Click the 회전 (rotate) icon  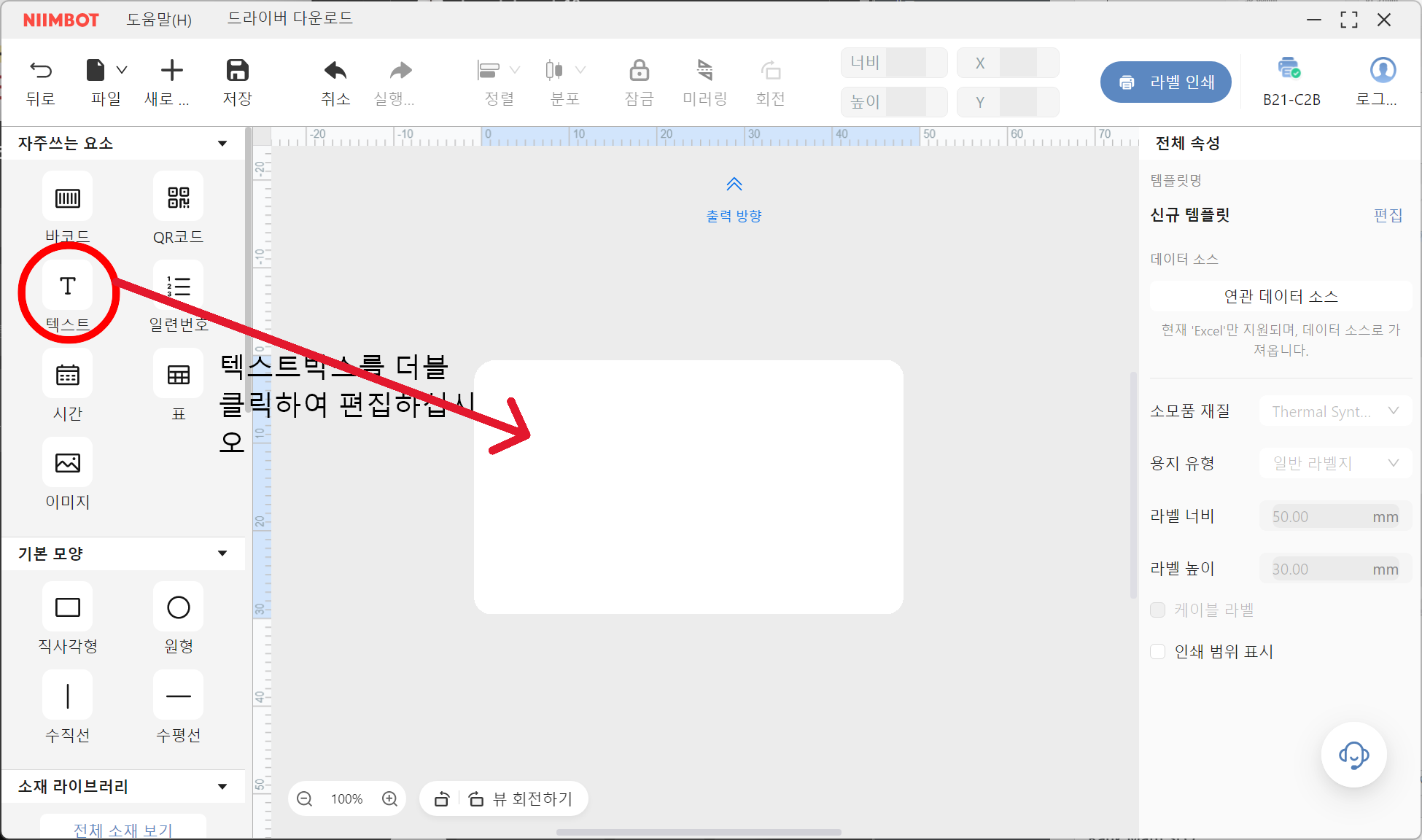pos(771,71)
